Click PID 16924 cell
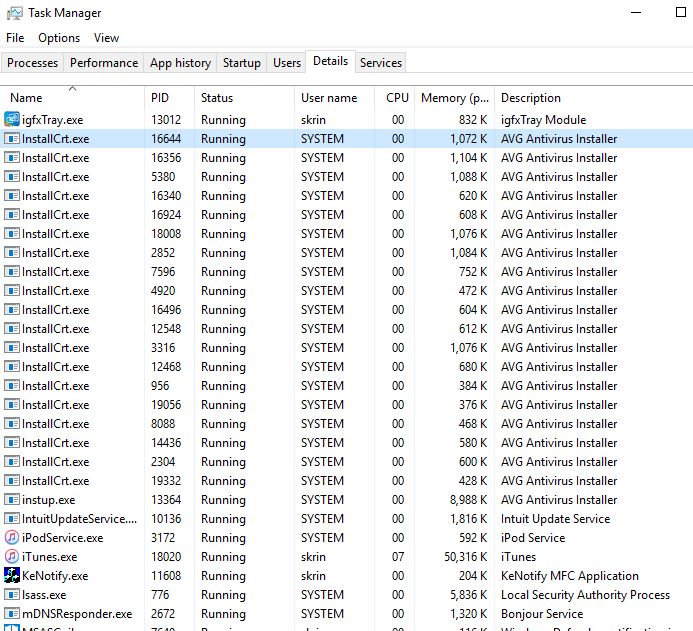Screen dimensions: 693x631 click(166, 215)
